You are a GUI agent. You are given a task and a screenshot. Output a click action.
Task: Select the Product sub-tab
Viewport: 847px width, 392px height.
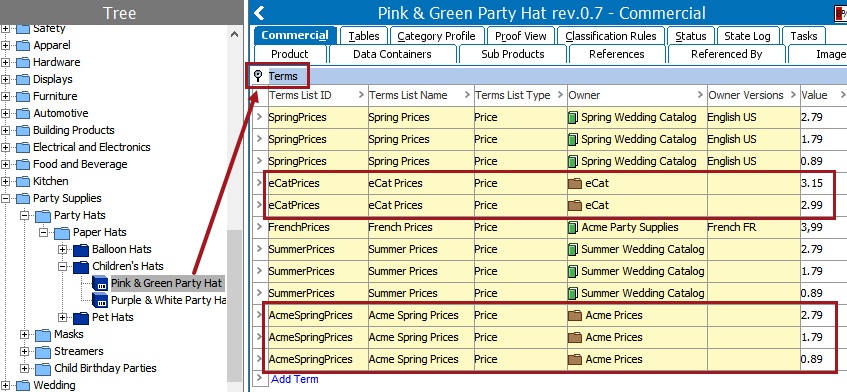[x=290, y=54]
